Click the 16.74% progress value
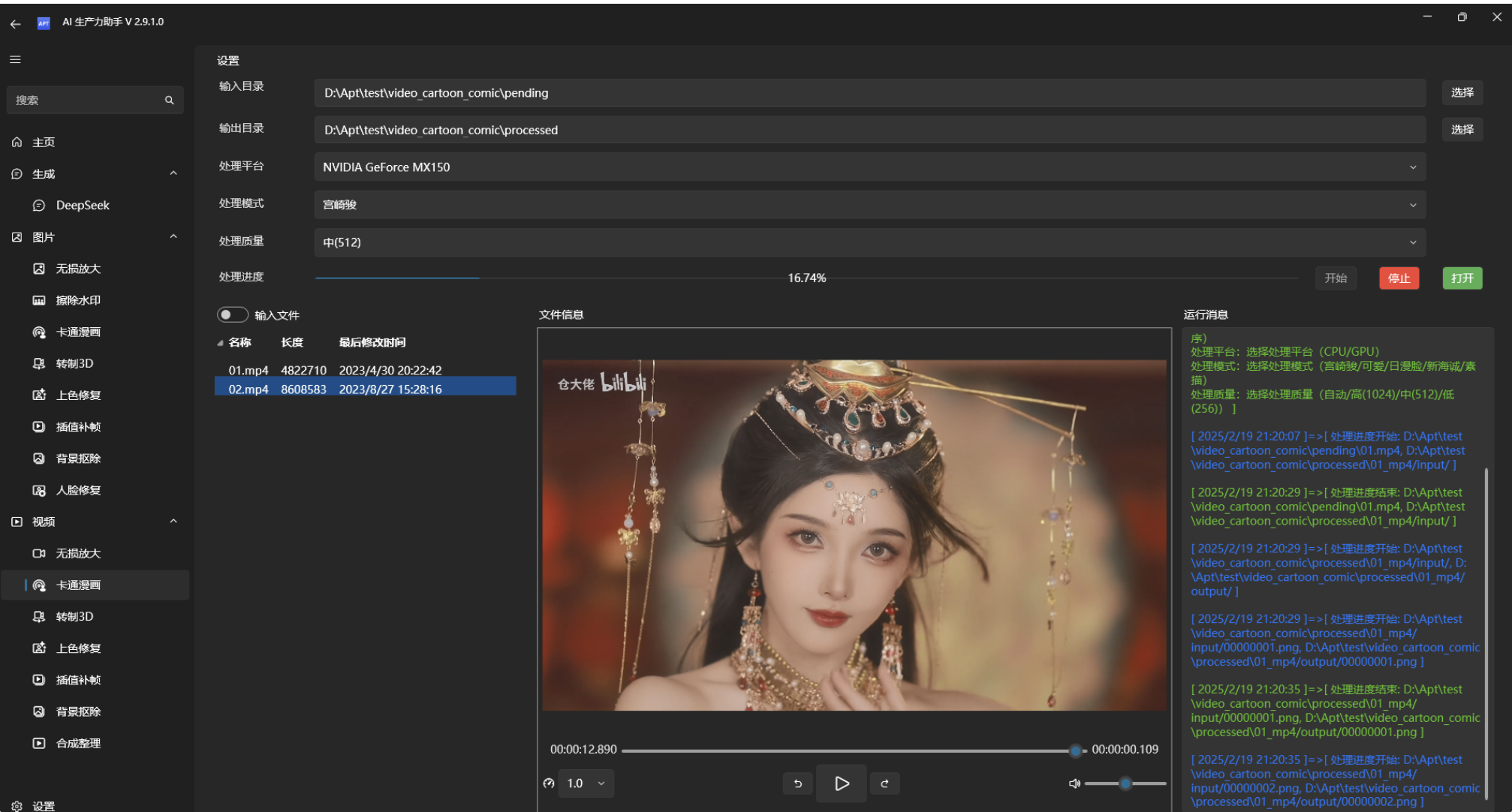Viewport: 1512px width, 812px height. (807, 278)
